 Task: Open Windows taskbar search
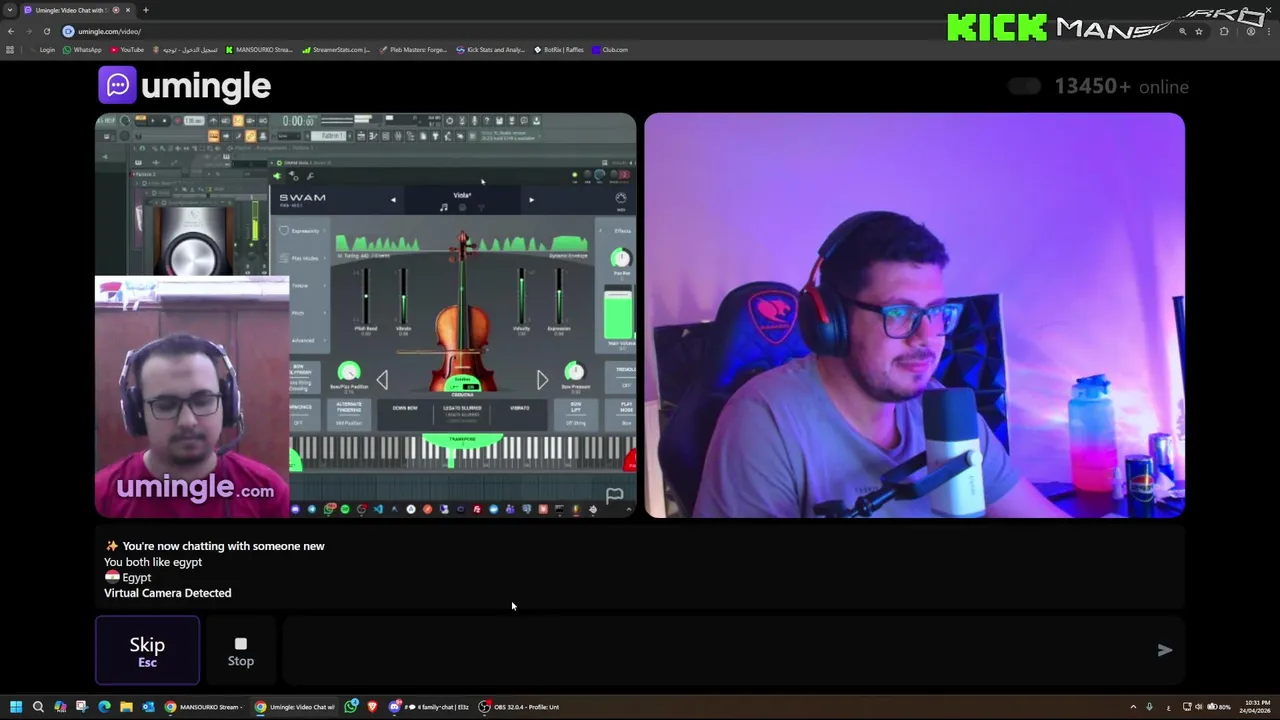pos(38,707)
